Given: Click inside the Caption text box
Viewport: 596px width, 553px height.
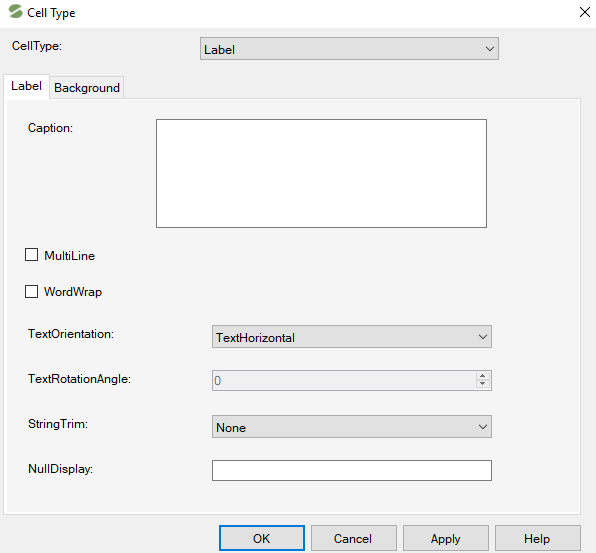Looking at the screenshot, I should pos(321,174).
